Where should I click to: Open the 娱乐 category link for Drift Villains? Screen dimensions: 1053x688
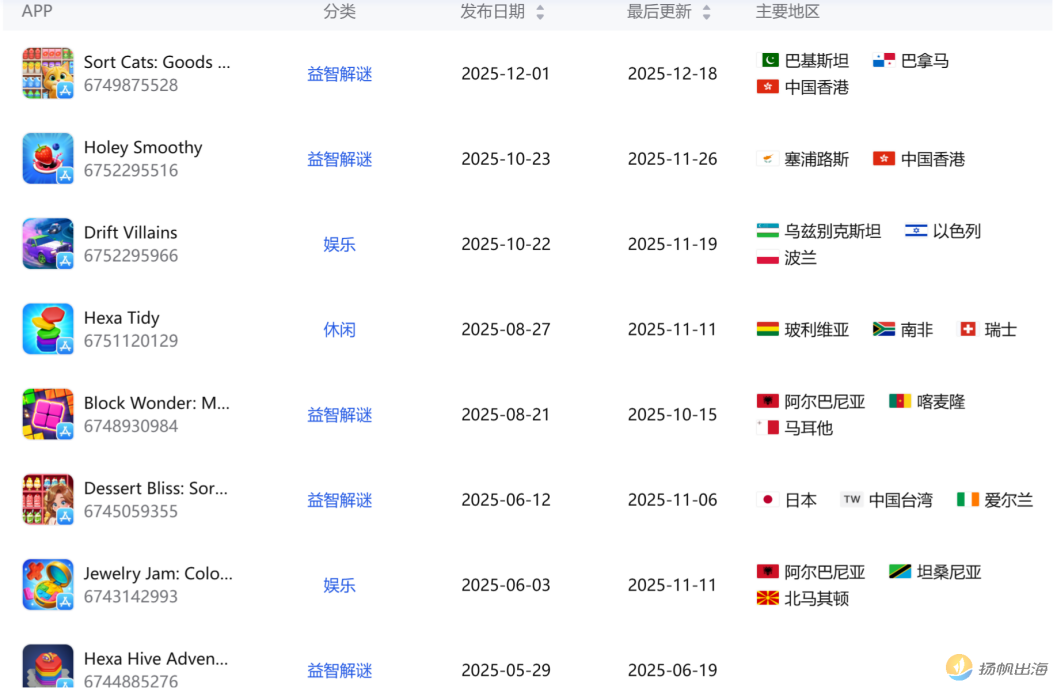pyautogui.click(x=339, y=244)
